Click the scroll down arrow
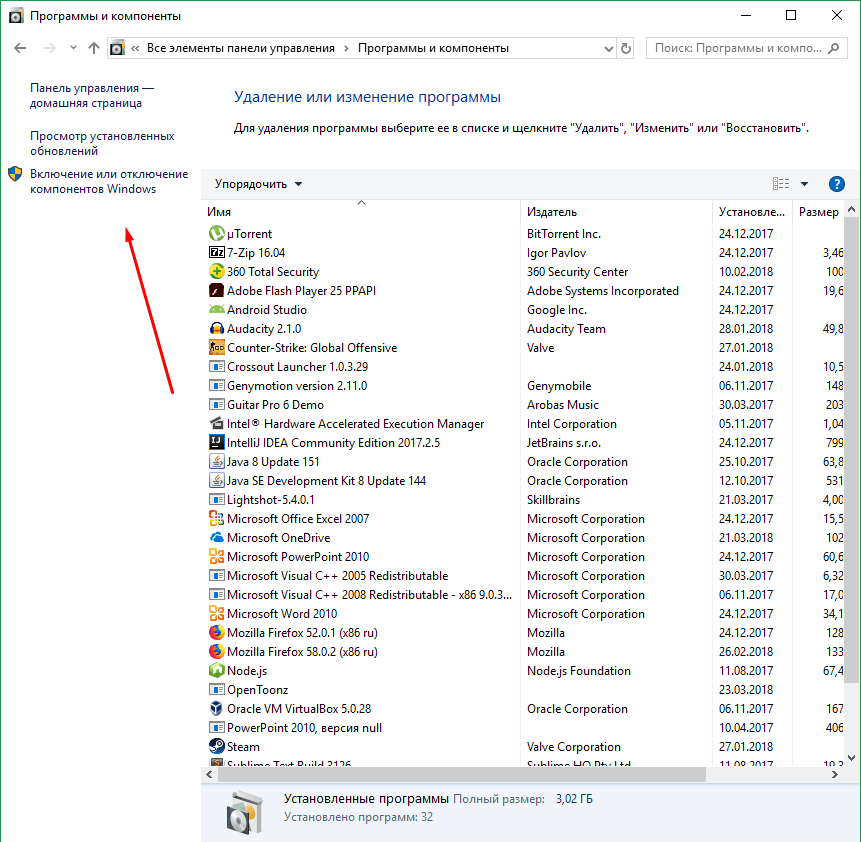861x842 pixels. click(x=852, y=758)
